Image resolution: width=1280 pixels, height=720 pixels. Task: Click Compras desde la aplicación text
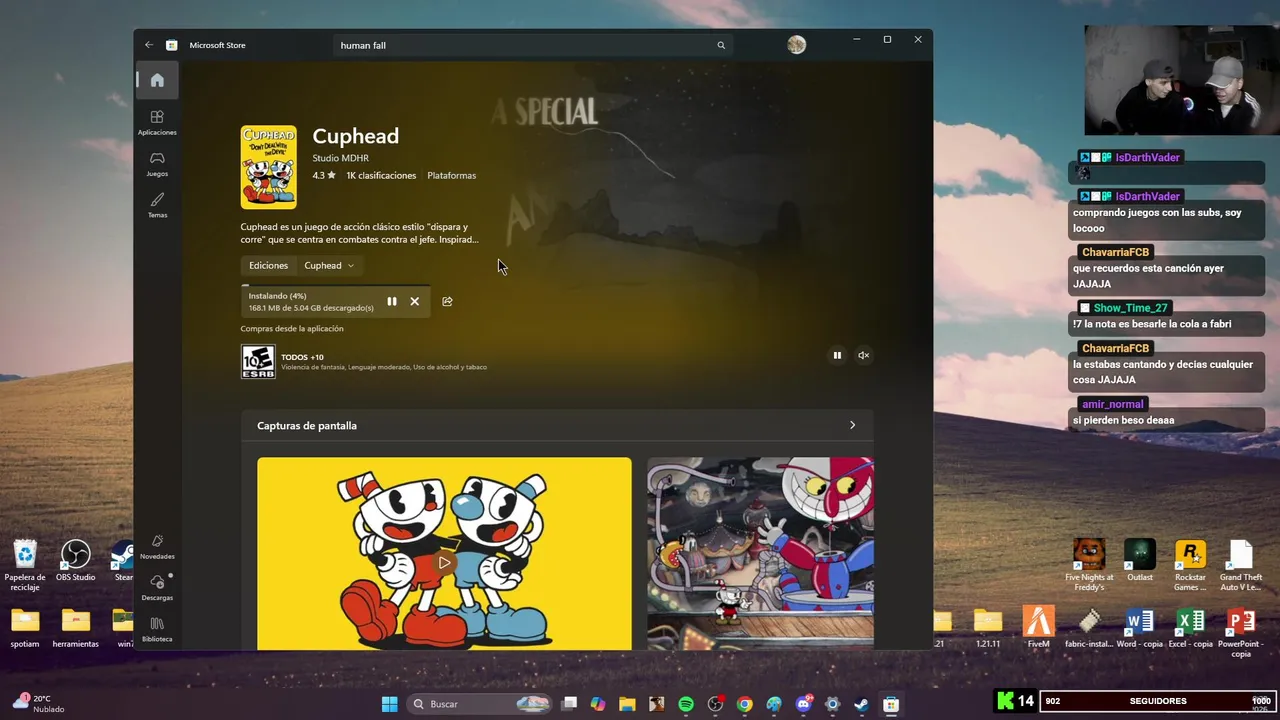click(292, 328)
